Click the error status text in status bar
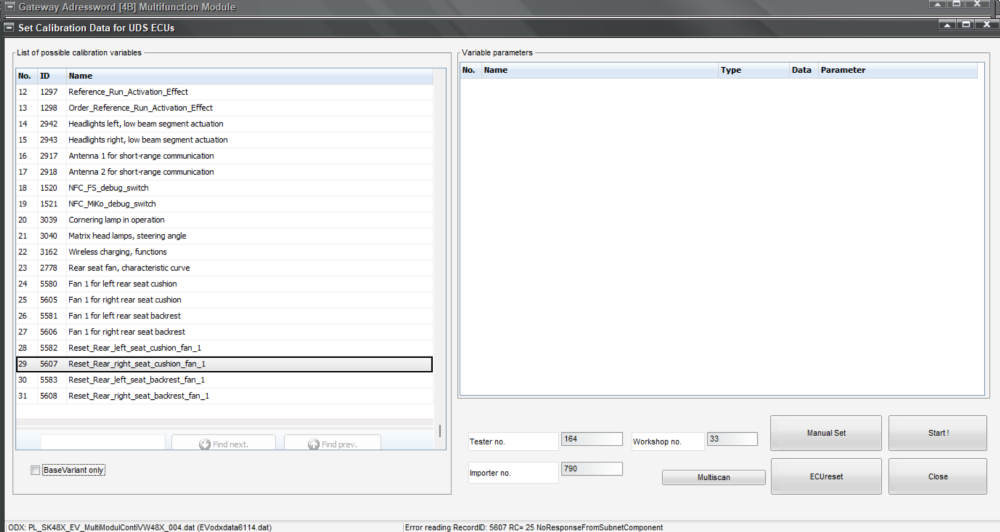Viewport: 1000px width, 532px height. (x=534, y=528)
